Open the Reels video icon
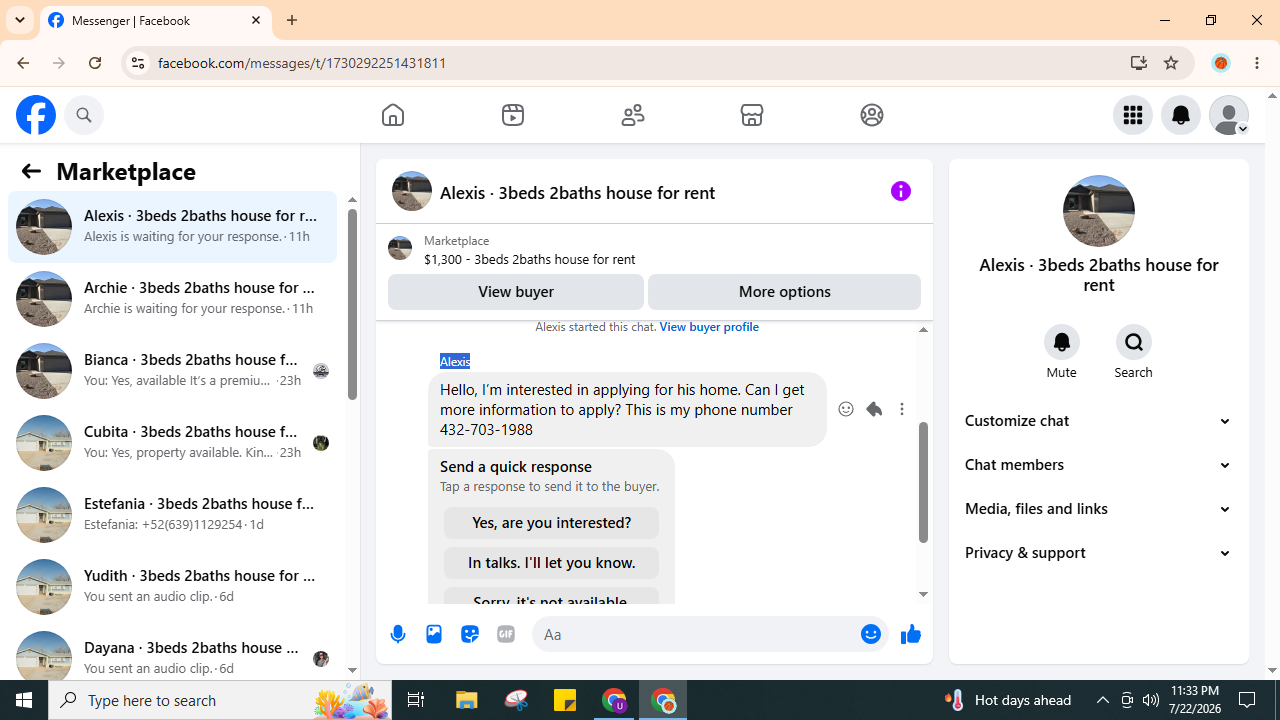This screenshot has width=1280, height=720. [513, 115]
